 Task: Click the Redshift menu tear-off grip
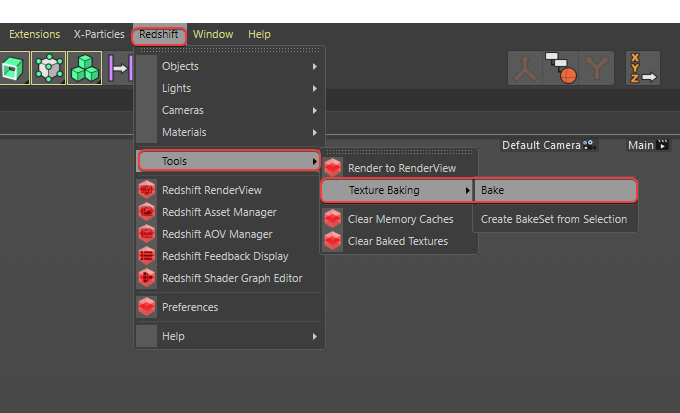[230, 50]
